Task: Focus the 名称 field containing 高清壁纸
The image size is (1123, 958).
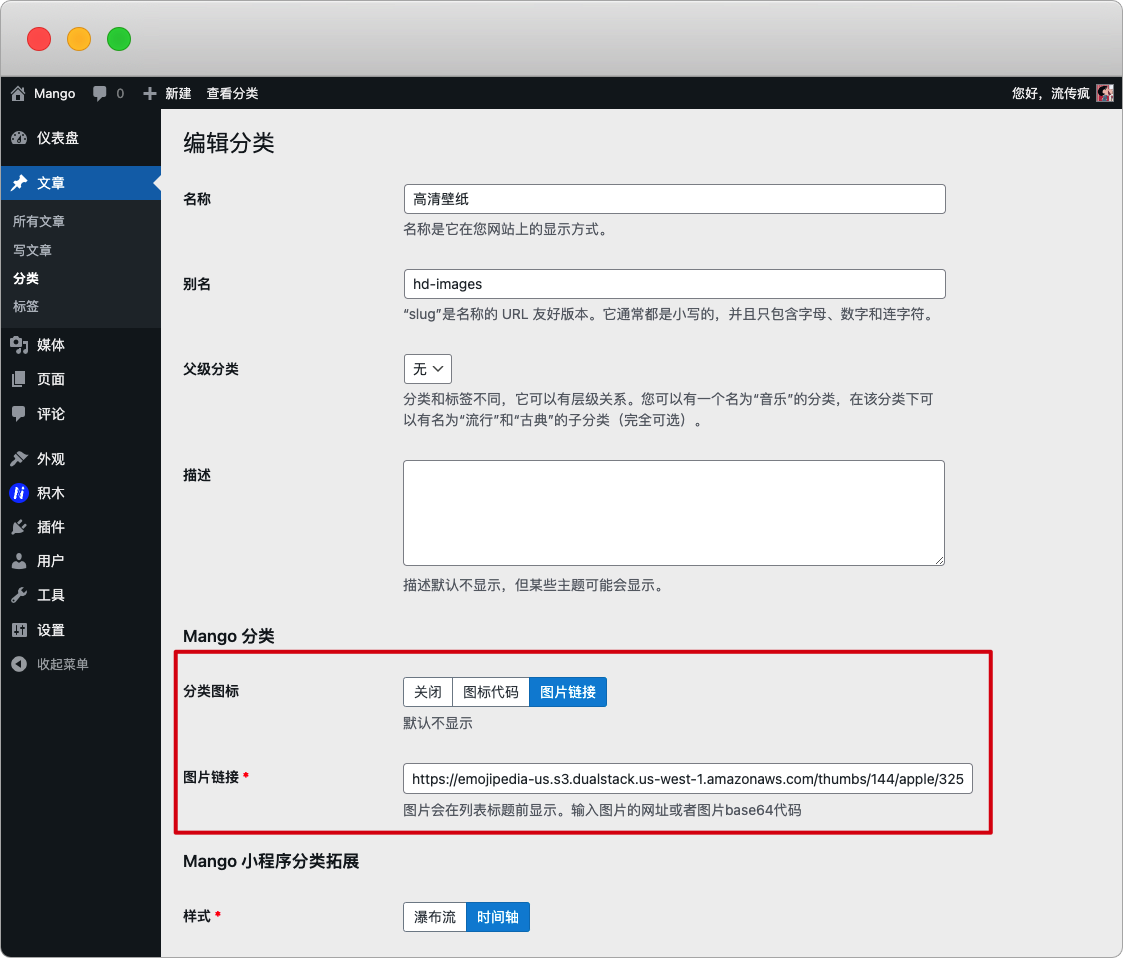Action: (675, 199)
